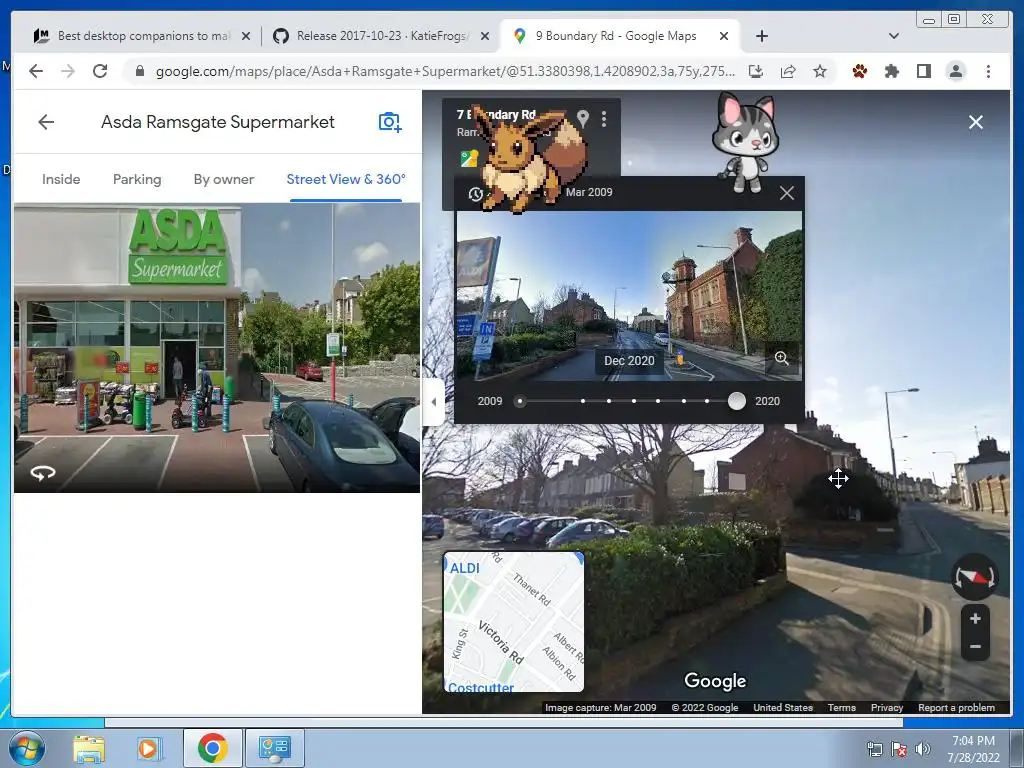Close the GitHub Release tab
Image resolution: width=1024 pixels, height=768 pixels.
pos(485,36)
